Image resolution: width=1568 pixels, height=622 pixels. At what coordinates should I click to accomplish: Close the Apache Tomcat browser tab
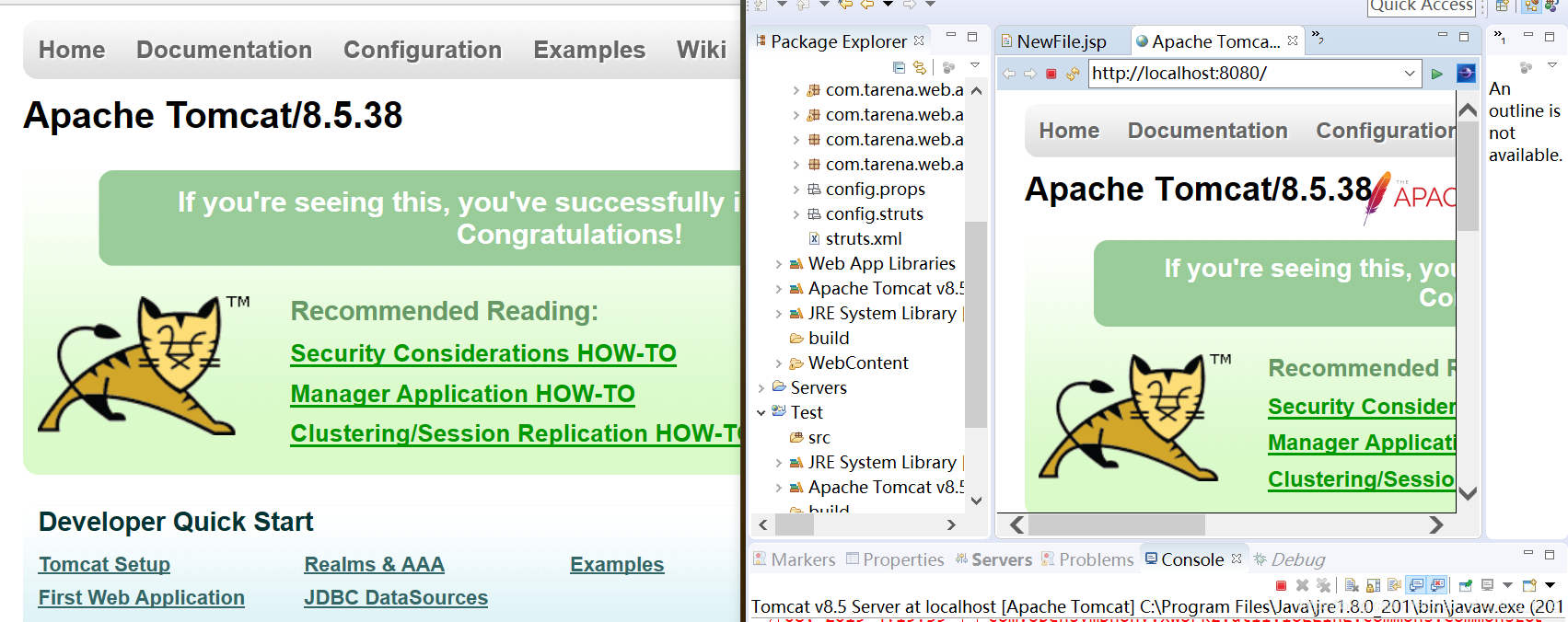point(1293,41)
